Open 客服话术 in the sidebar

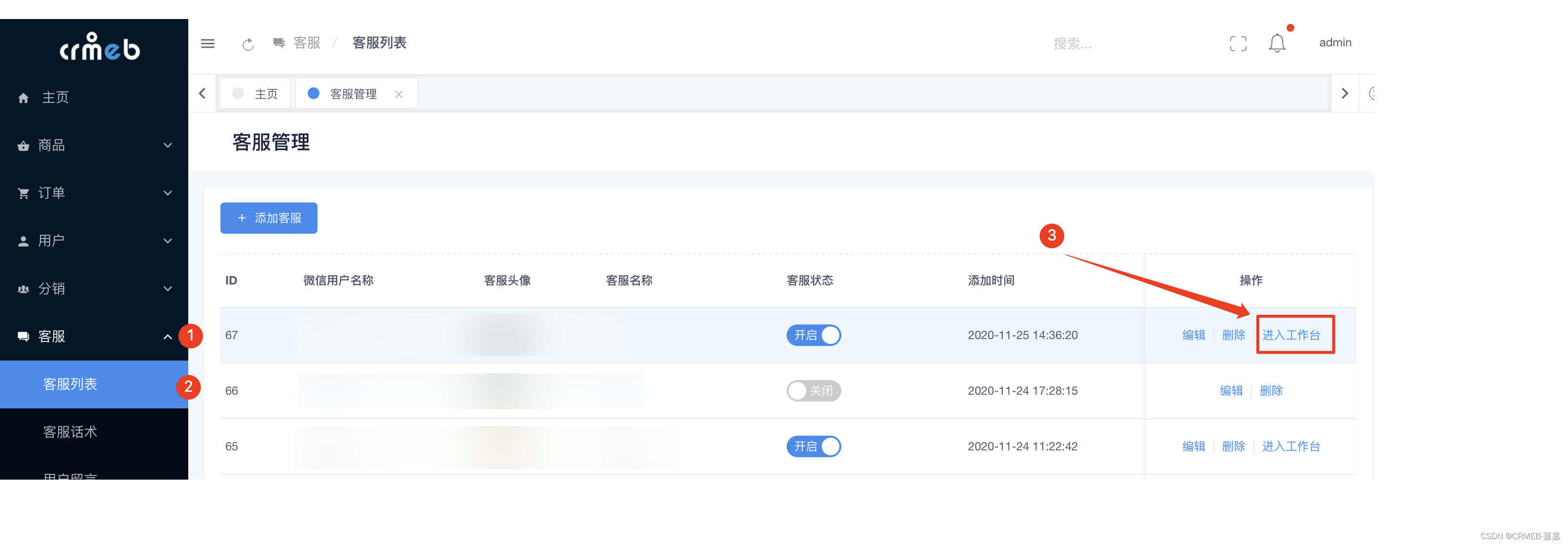(70, 432)
